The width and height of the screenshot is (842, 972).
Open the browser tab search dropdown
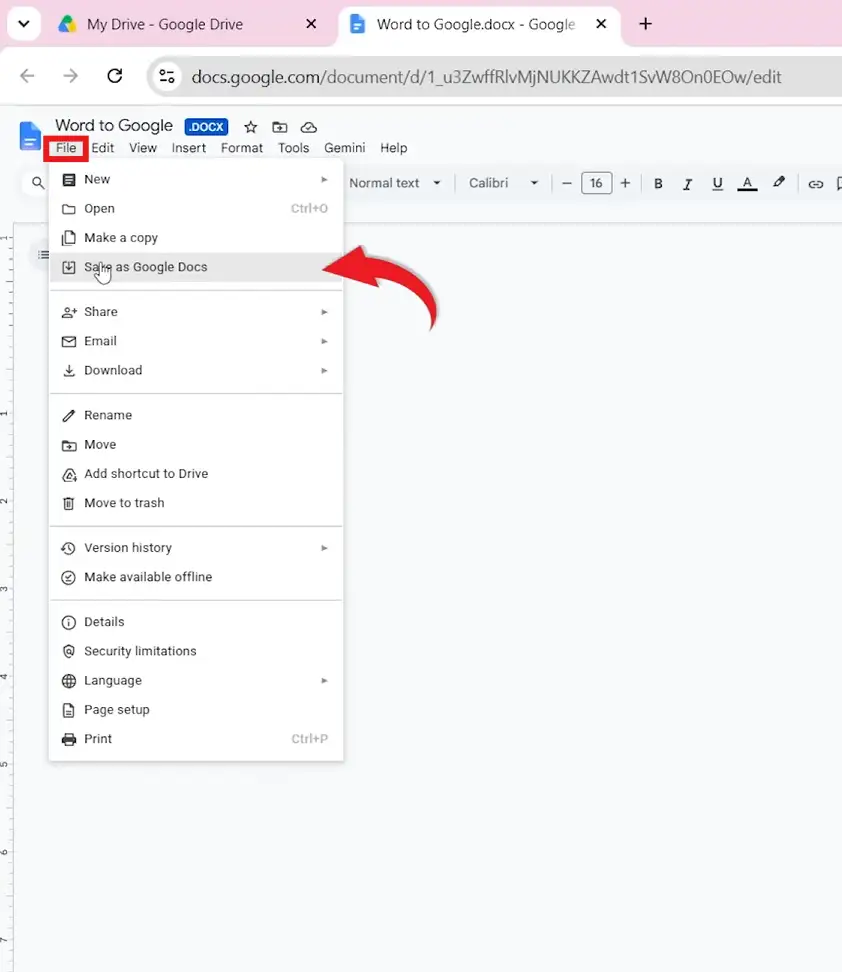24,24
